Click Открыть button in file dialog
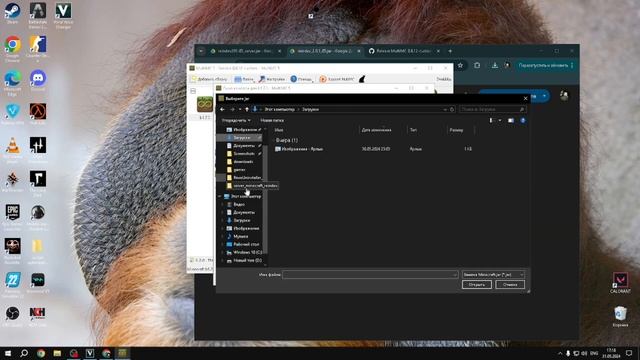This screenshot has width=640, height=360. [x=477, y=284]
